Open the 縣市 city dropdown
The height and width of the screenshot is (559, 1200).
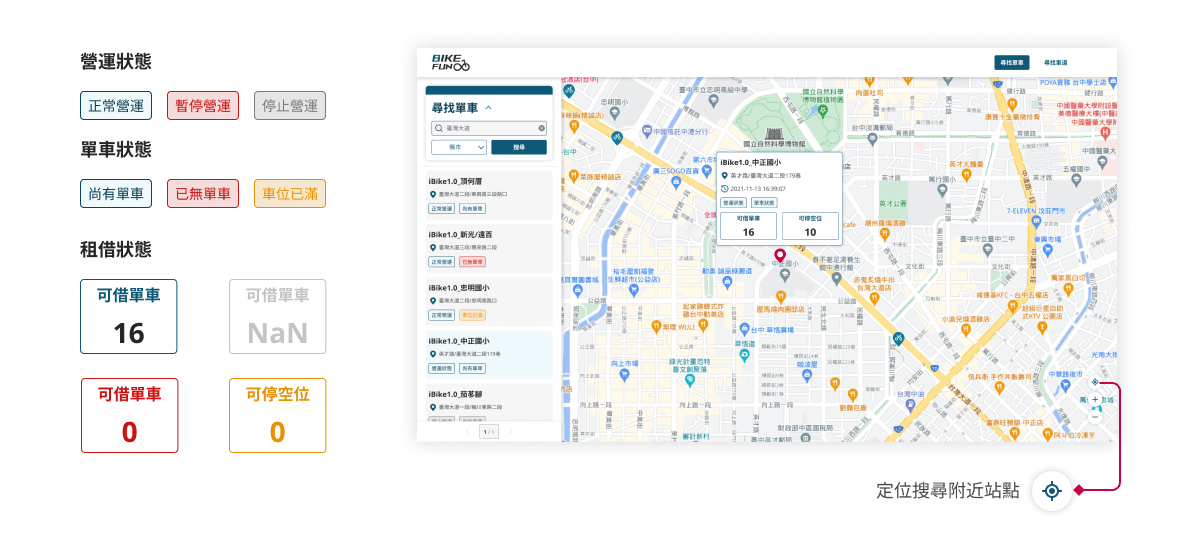click(458, 147)
